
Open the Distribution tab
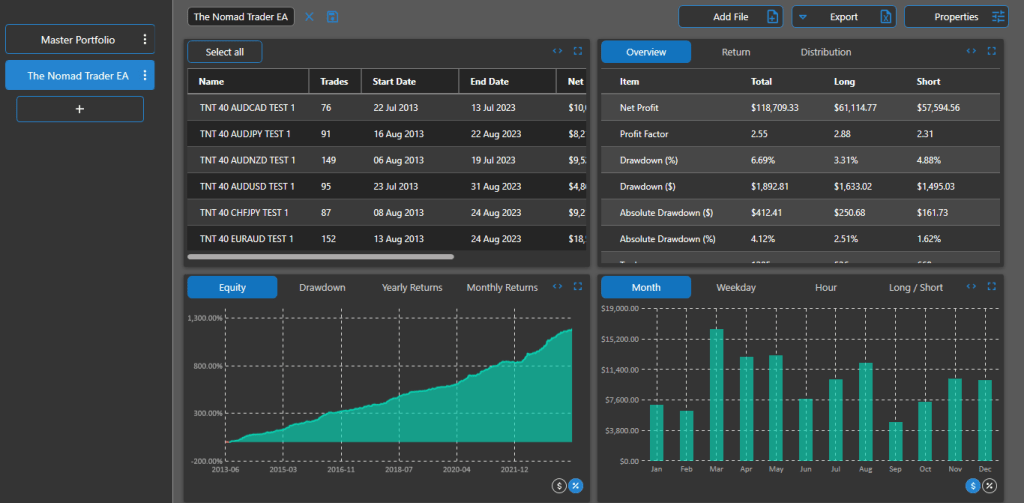(825, 52)
